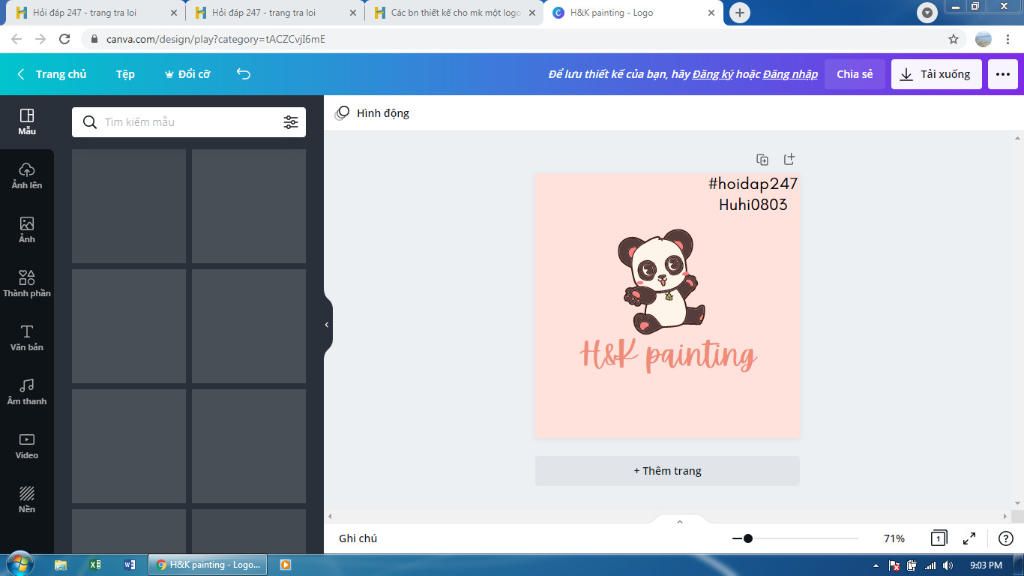Open the Hình động animation option
Viewport: 1024px width, 576px height.
click(372, 113)
